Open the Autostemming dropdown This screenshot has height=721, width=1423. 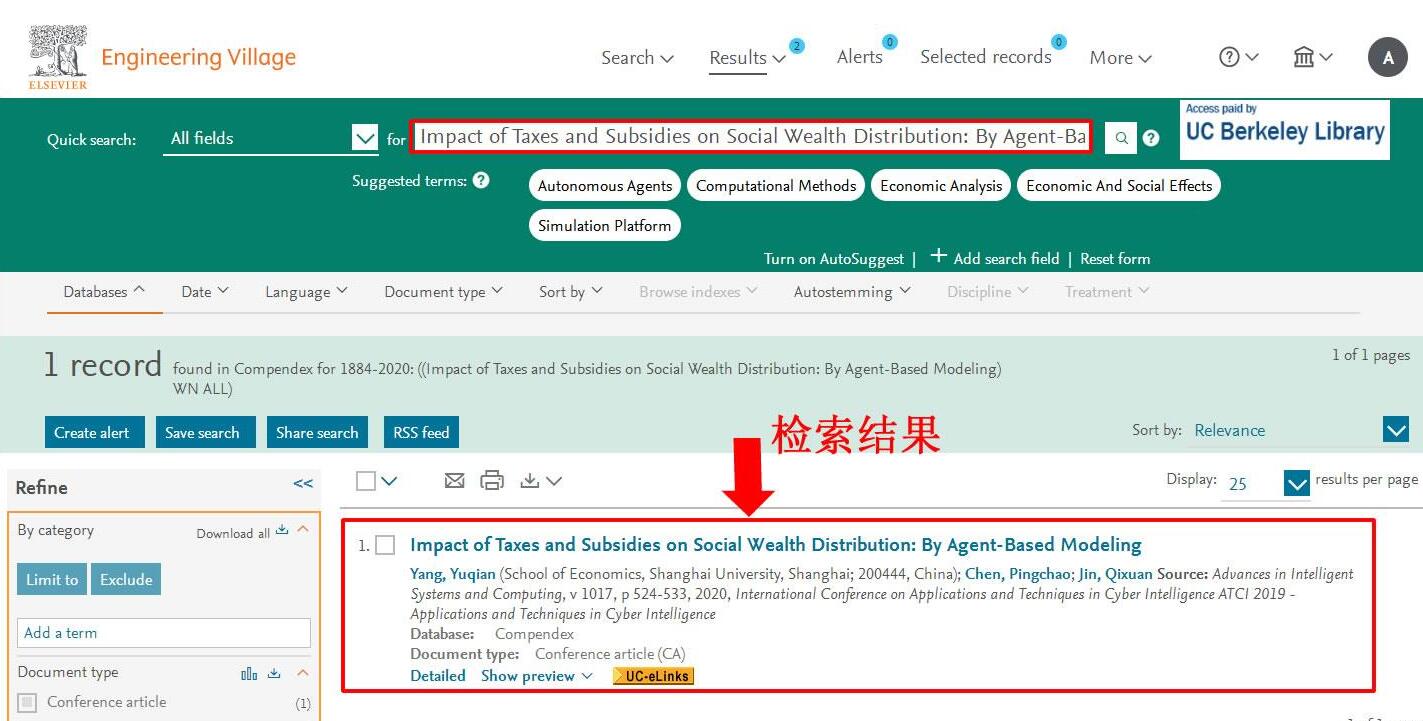pos(852,292)
